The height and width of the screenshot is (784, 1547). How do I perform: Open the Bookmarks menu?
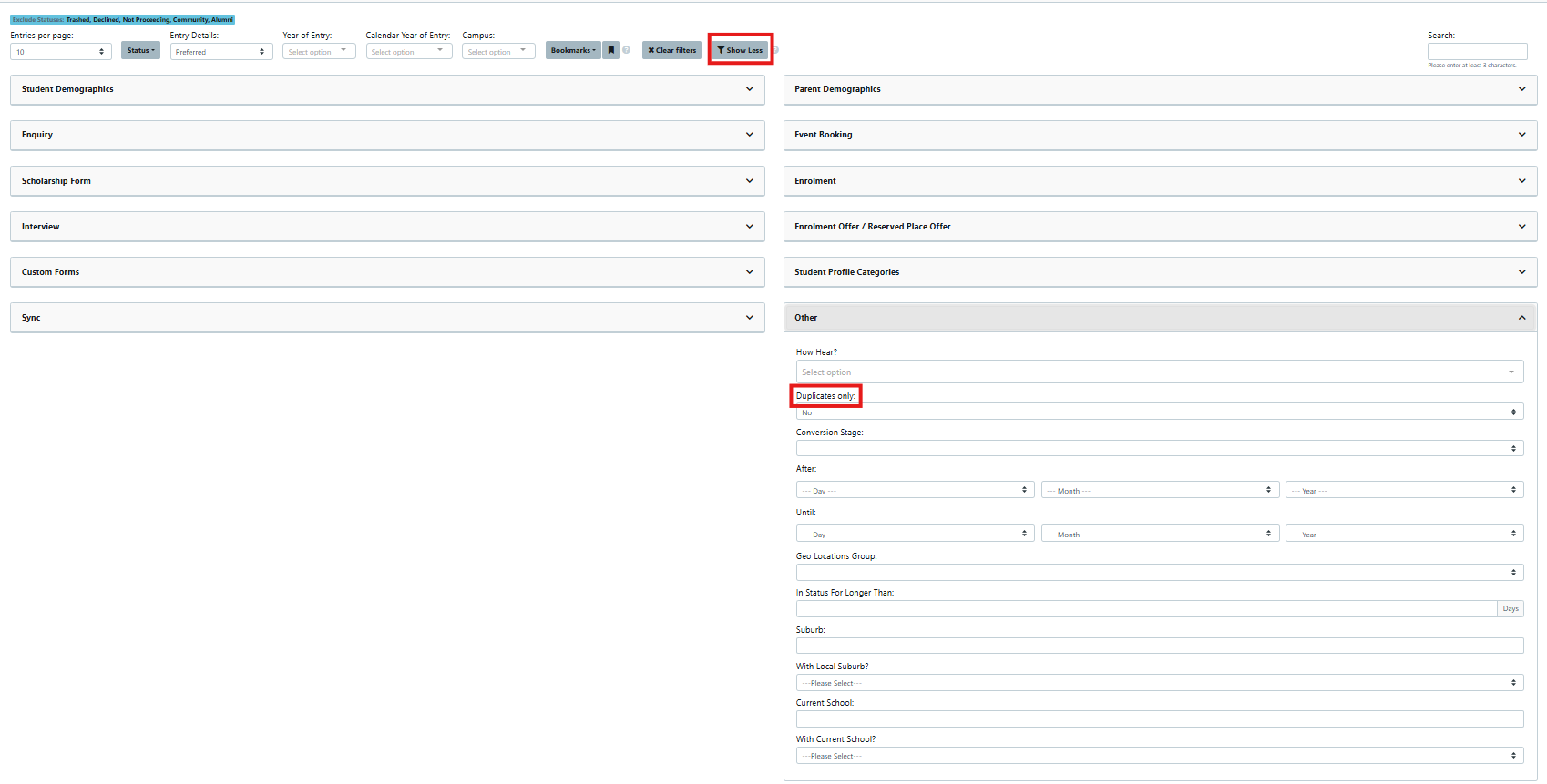[x=572, y=50]
